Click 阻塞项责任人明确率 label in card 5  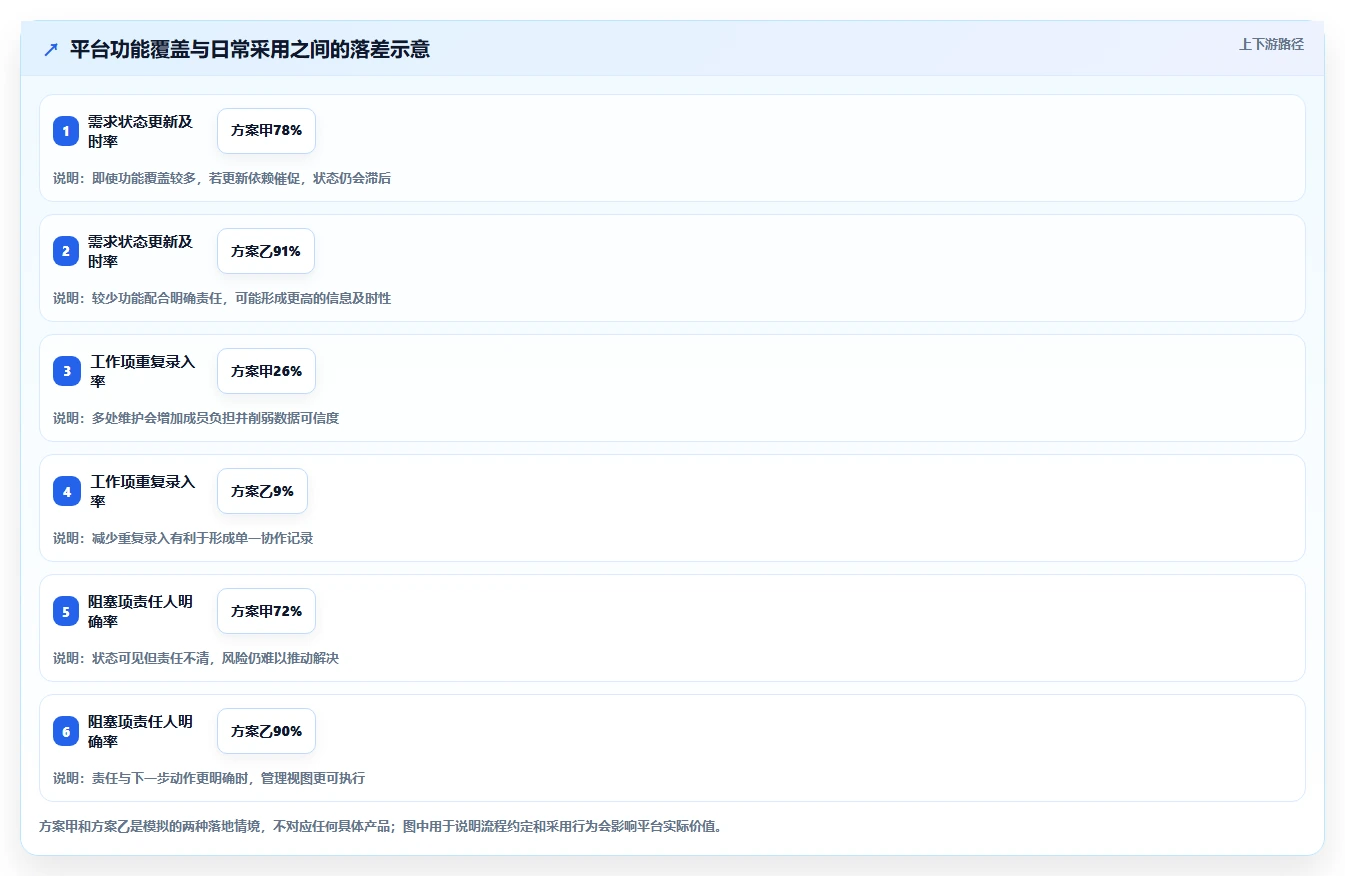coord(140,611)
